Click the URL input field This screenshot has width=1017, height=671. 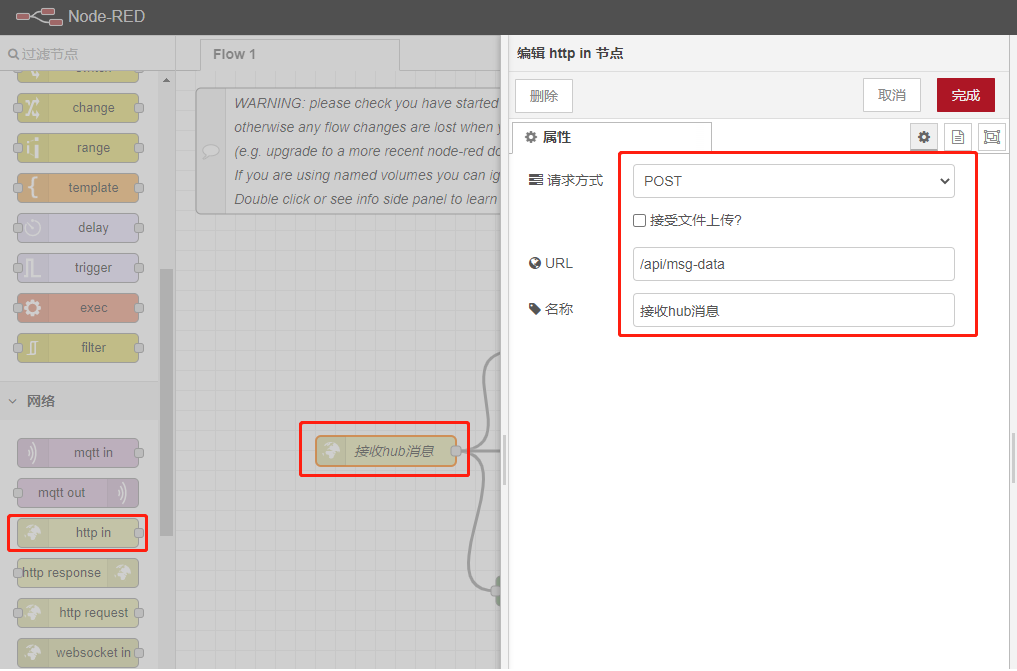(x=793, y=264)
